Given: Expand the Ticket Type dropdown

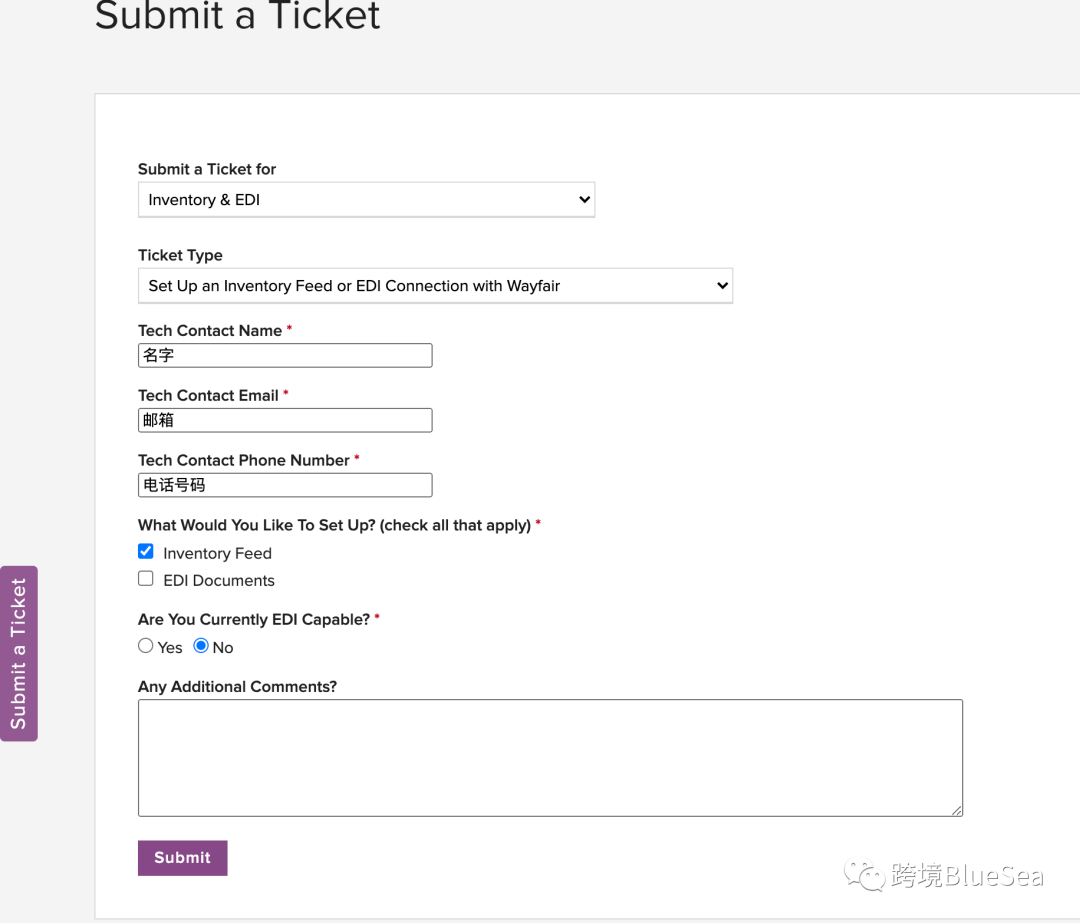Looking at the screenshot, I should click(435, 286).
